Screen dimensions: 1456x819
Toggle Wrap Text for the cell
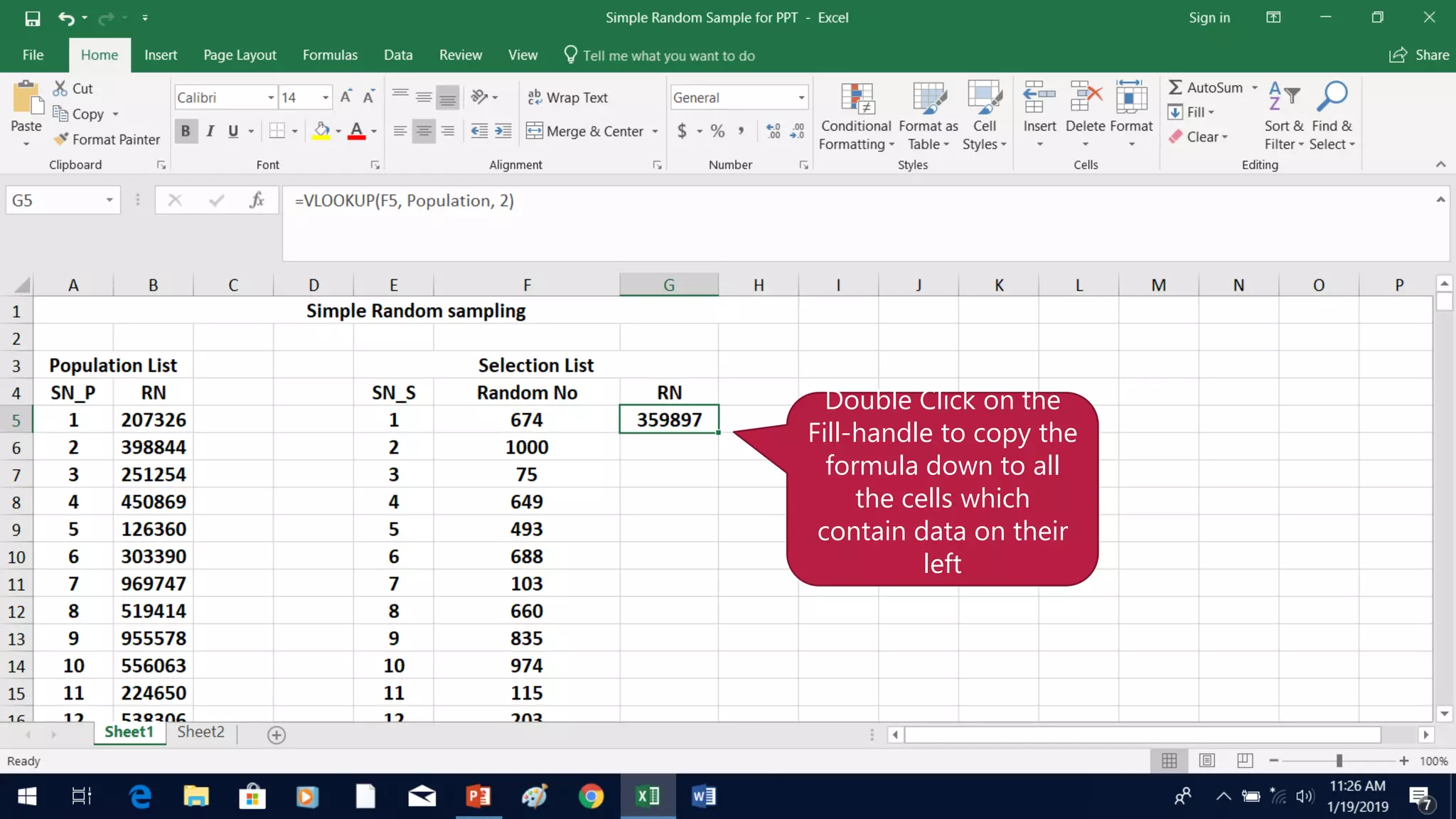coord(567,97)
